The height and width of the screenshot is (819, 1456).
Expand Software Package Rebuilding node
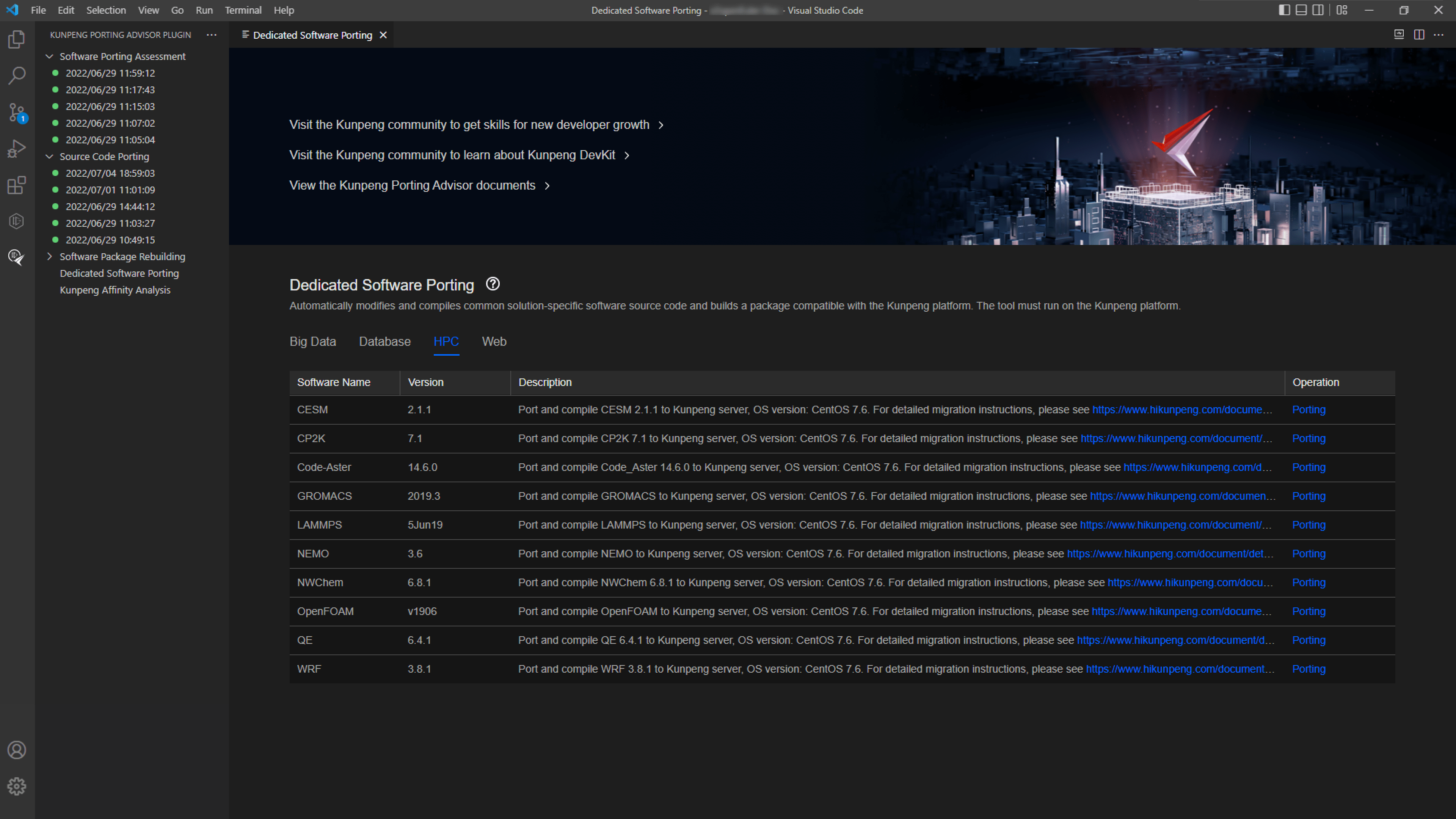pos(50,257)
